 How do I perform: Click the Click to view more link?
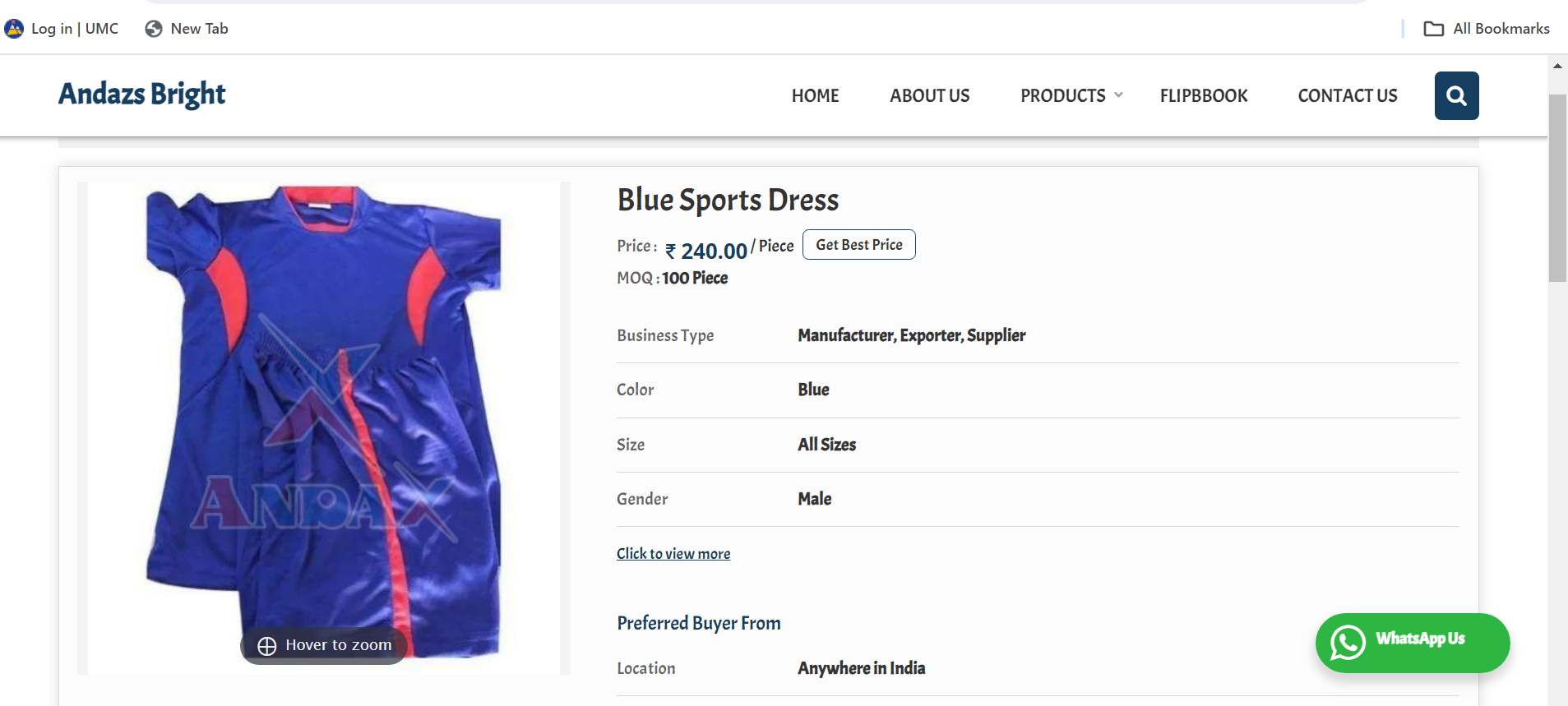pyautogui.click(x=673, y=554)
